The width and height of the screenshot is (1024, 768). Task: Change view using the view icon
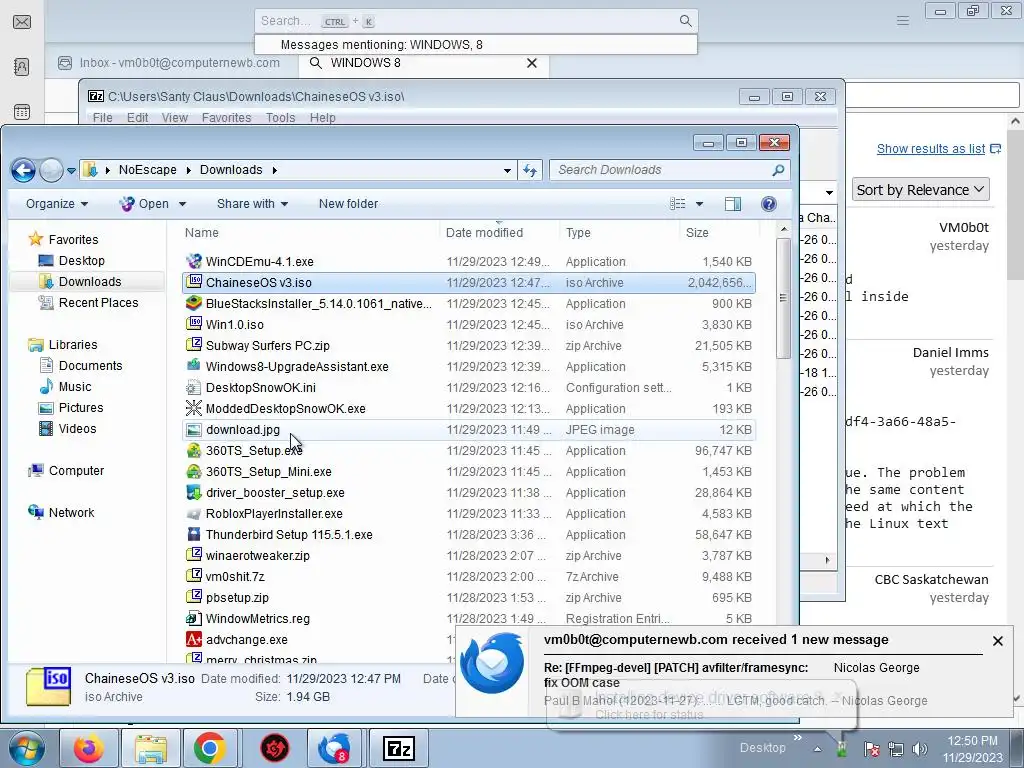(678, 204)
